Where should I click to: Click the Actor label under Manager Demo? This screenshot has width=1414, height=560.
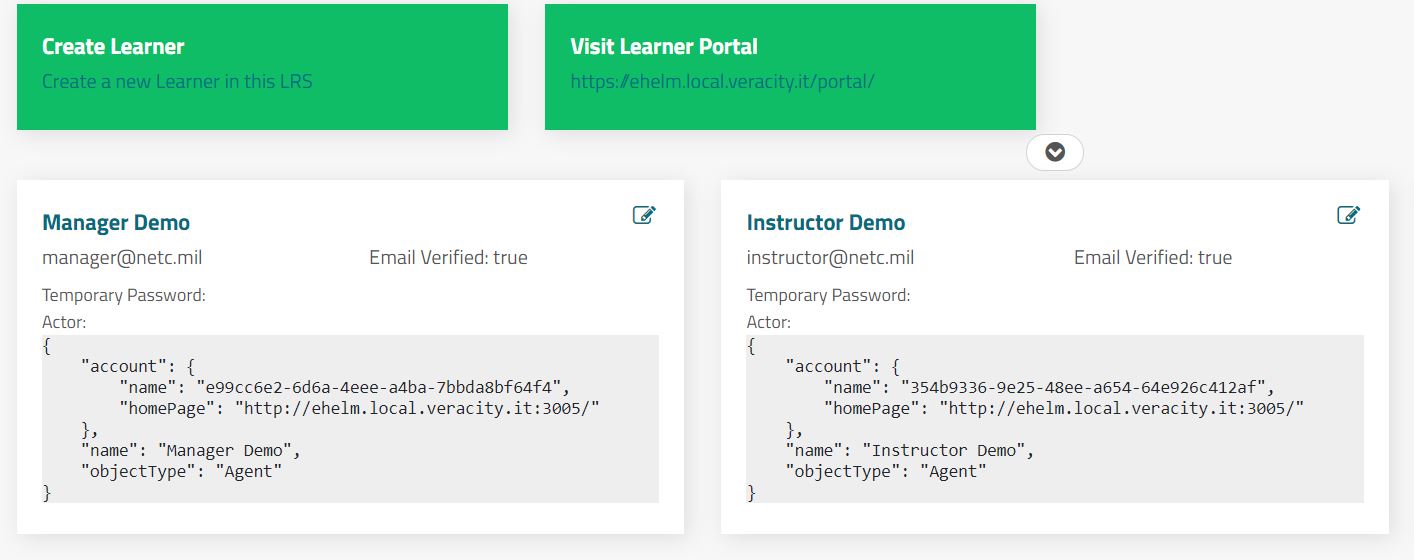tap(64, 322)
